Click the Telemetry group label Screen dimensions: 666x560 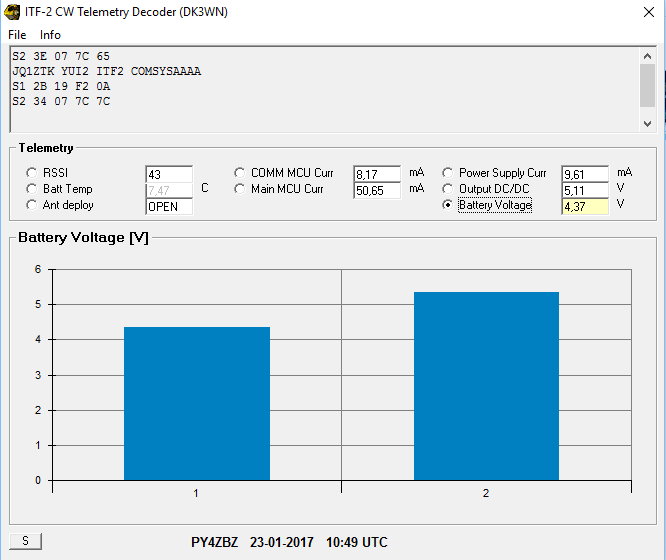click(x=46, y=148)
